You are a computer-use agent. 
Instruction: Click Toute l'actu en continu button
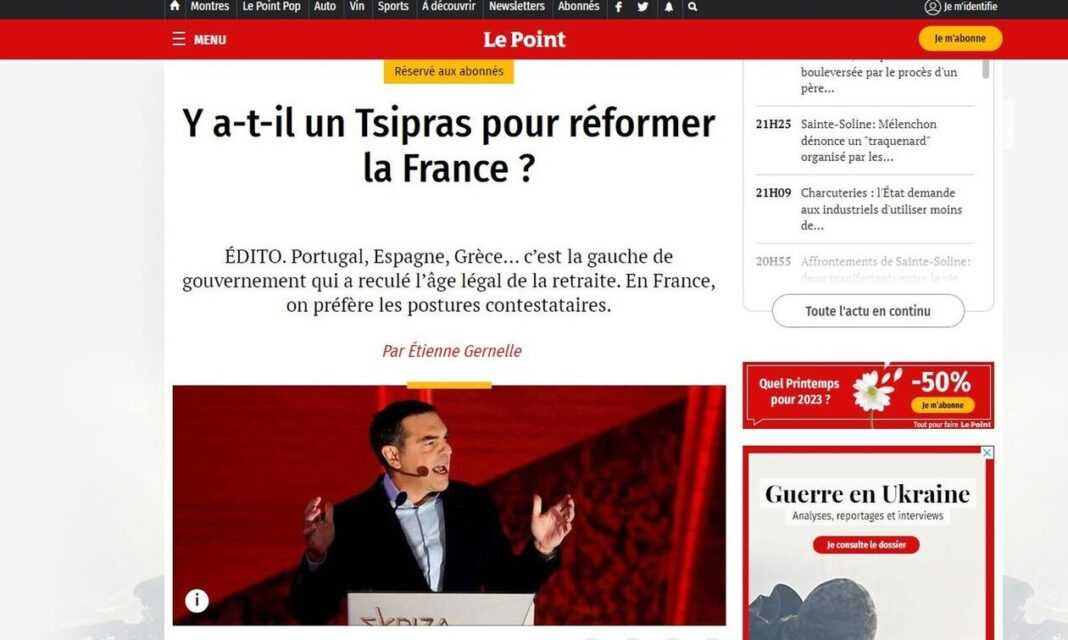[867, 311]
